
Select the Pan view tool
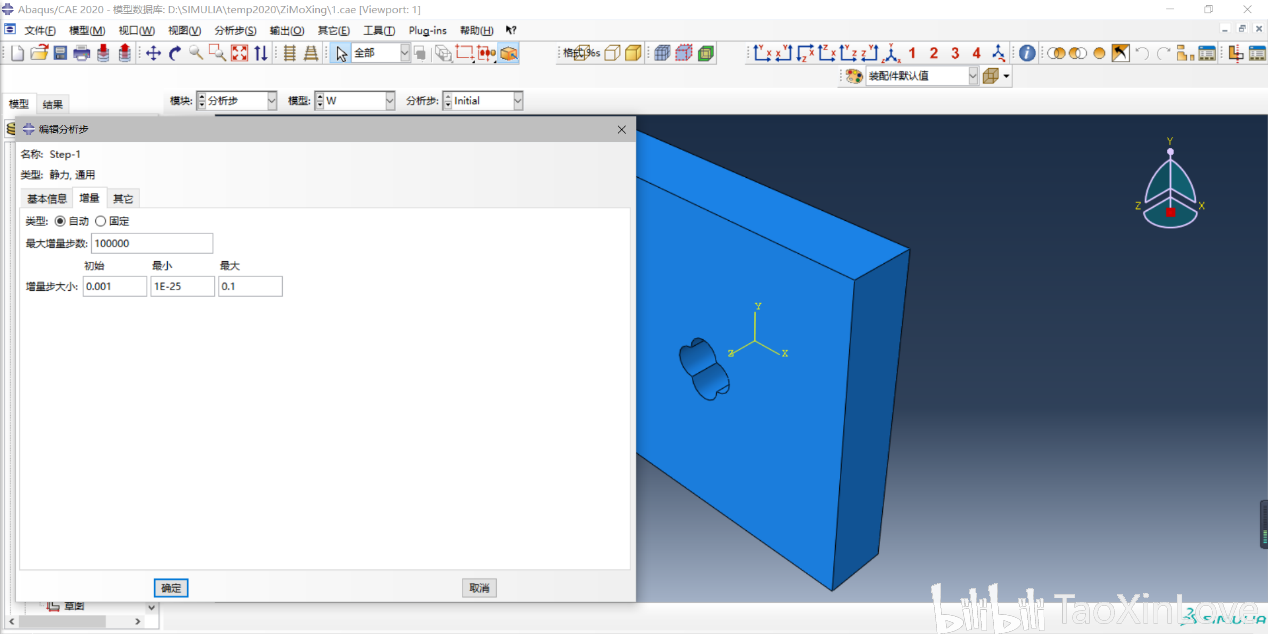click(x=153, y=53)
